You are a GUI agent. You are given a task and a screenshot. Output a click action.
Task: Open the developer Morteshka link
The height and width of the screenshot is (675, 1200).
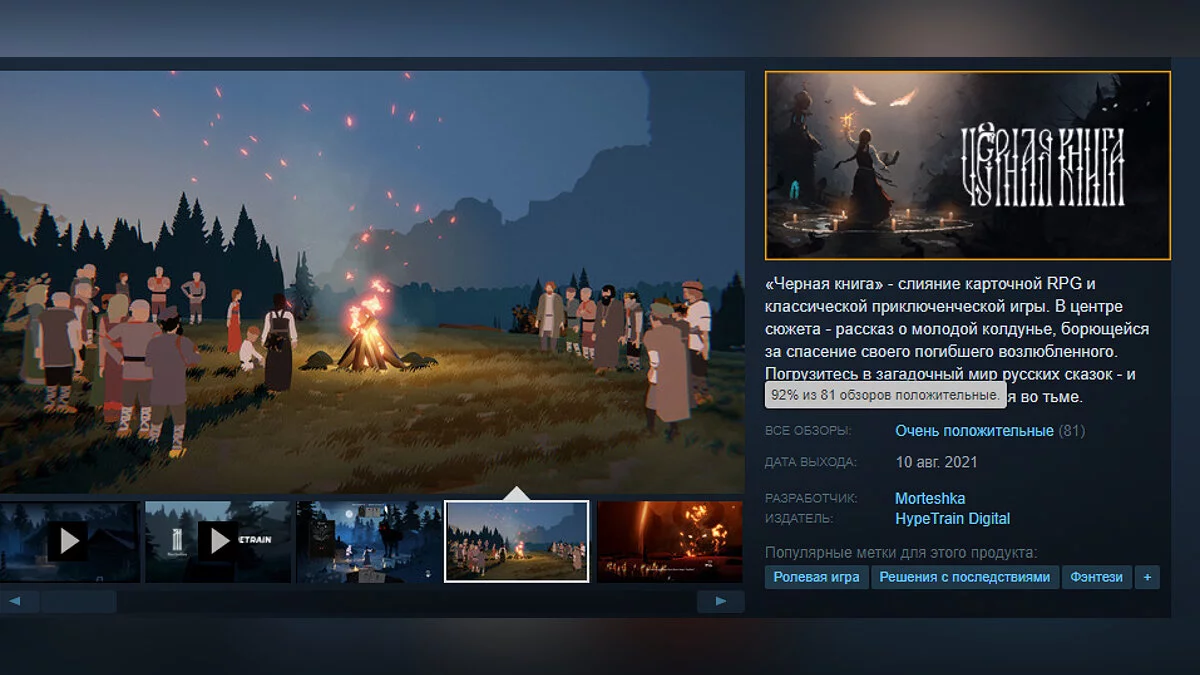930,498
